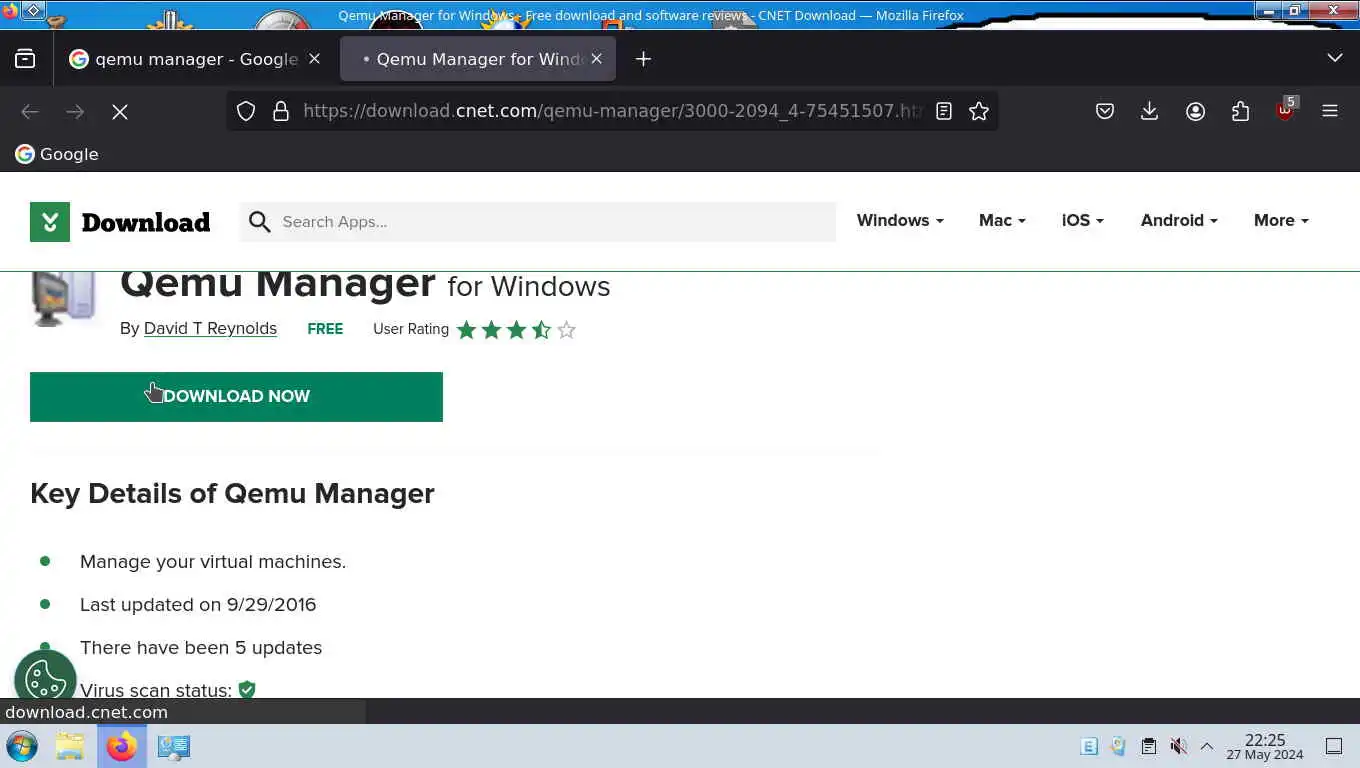Toggle reader view icon
The width and height of the screenshot is (1360, 768).
point(943,111)
